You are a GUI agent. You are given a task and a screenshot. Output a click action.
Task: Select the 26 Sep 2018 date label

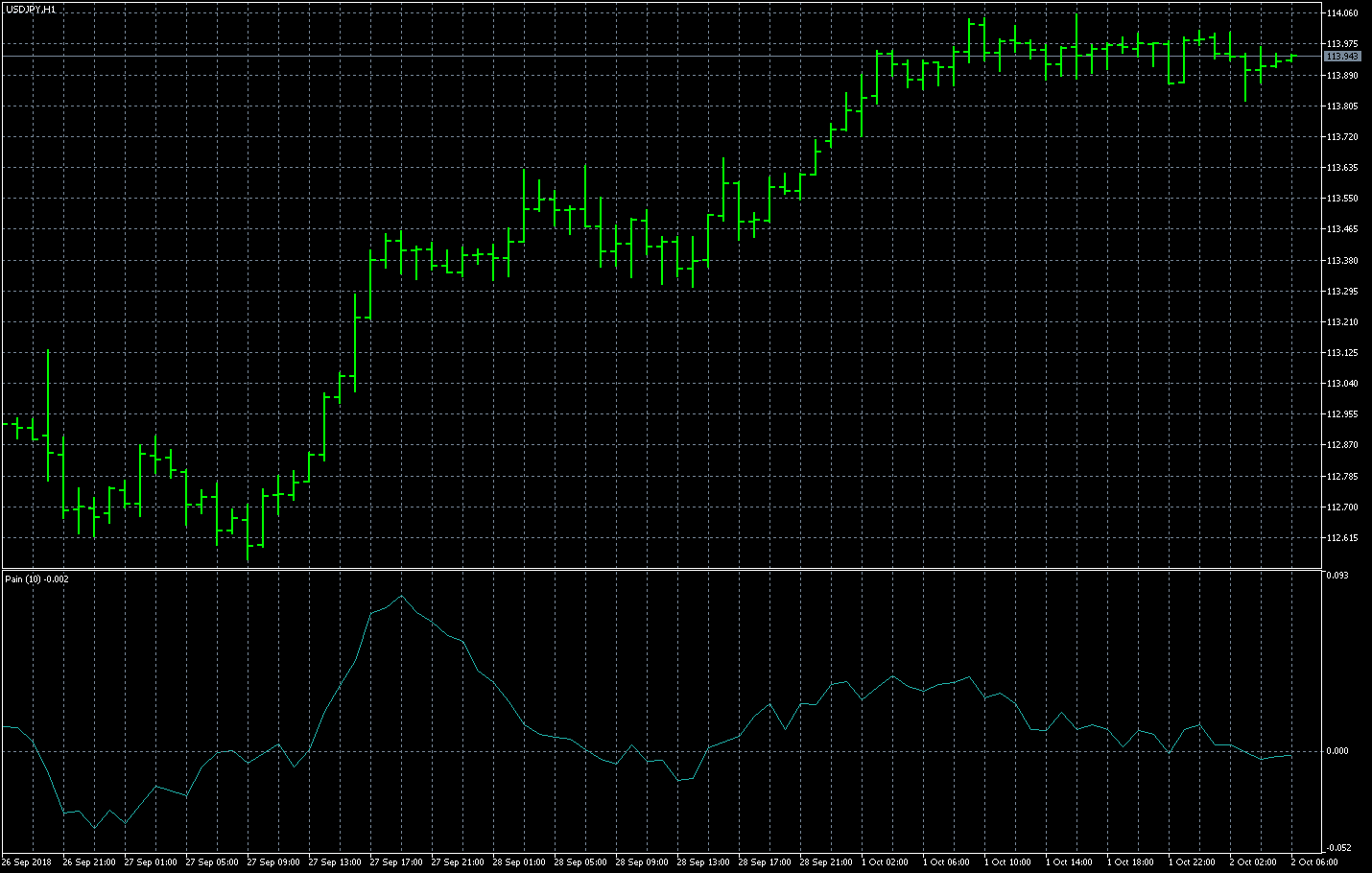coord(27,862)
